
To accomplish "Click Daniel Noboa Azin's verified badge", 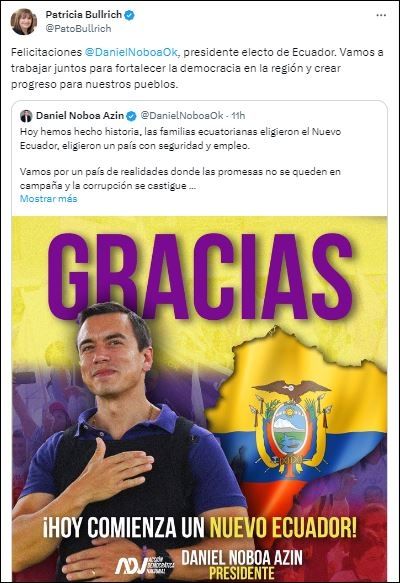I will 131,116.
